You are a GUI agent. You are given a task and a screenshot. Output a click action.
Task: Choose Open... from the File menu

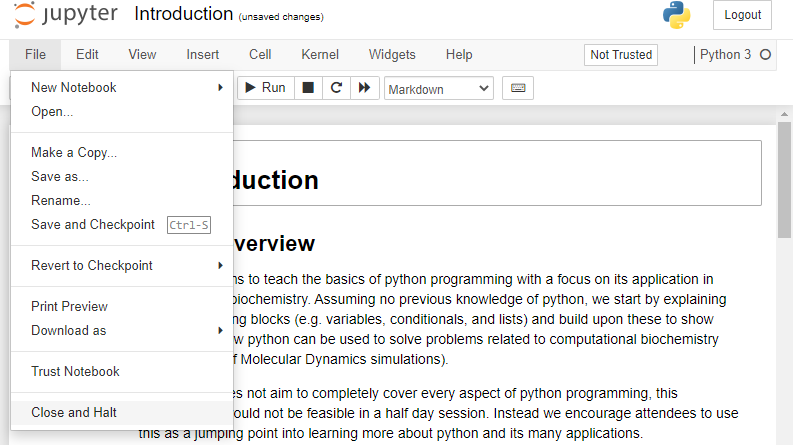pyautogui.click(x=122, y=112)
